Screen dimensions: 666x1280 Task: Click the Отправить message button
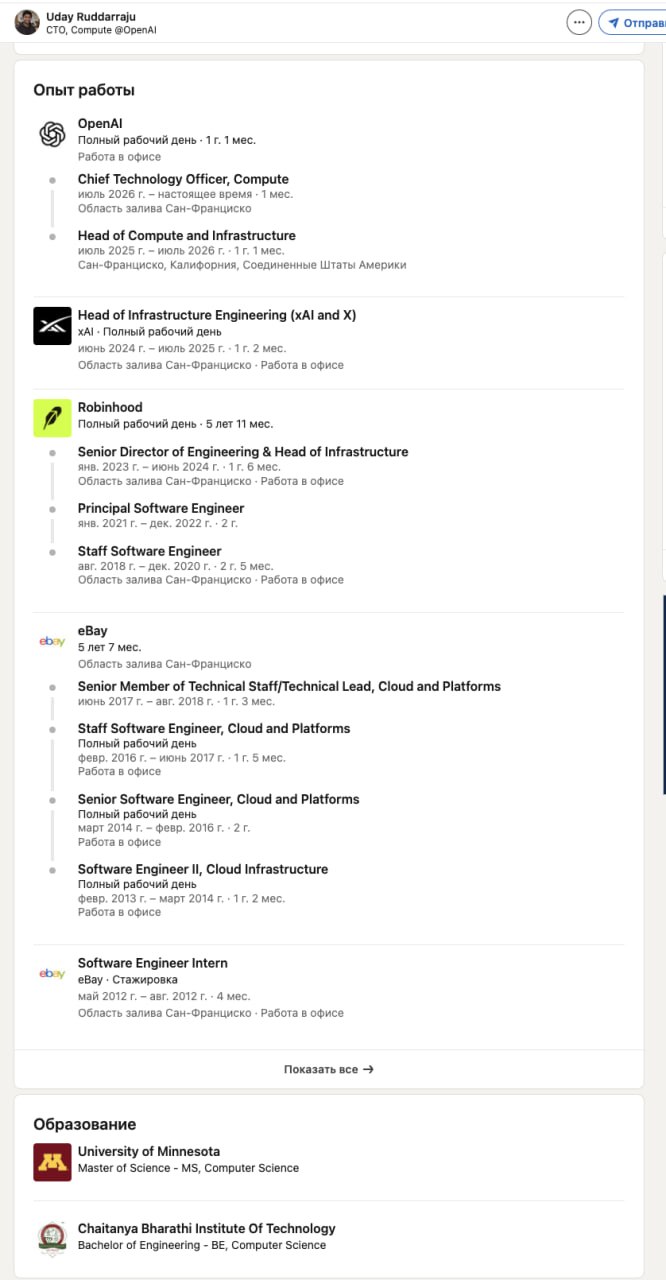[635, 22]
